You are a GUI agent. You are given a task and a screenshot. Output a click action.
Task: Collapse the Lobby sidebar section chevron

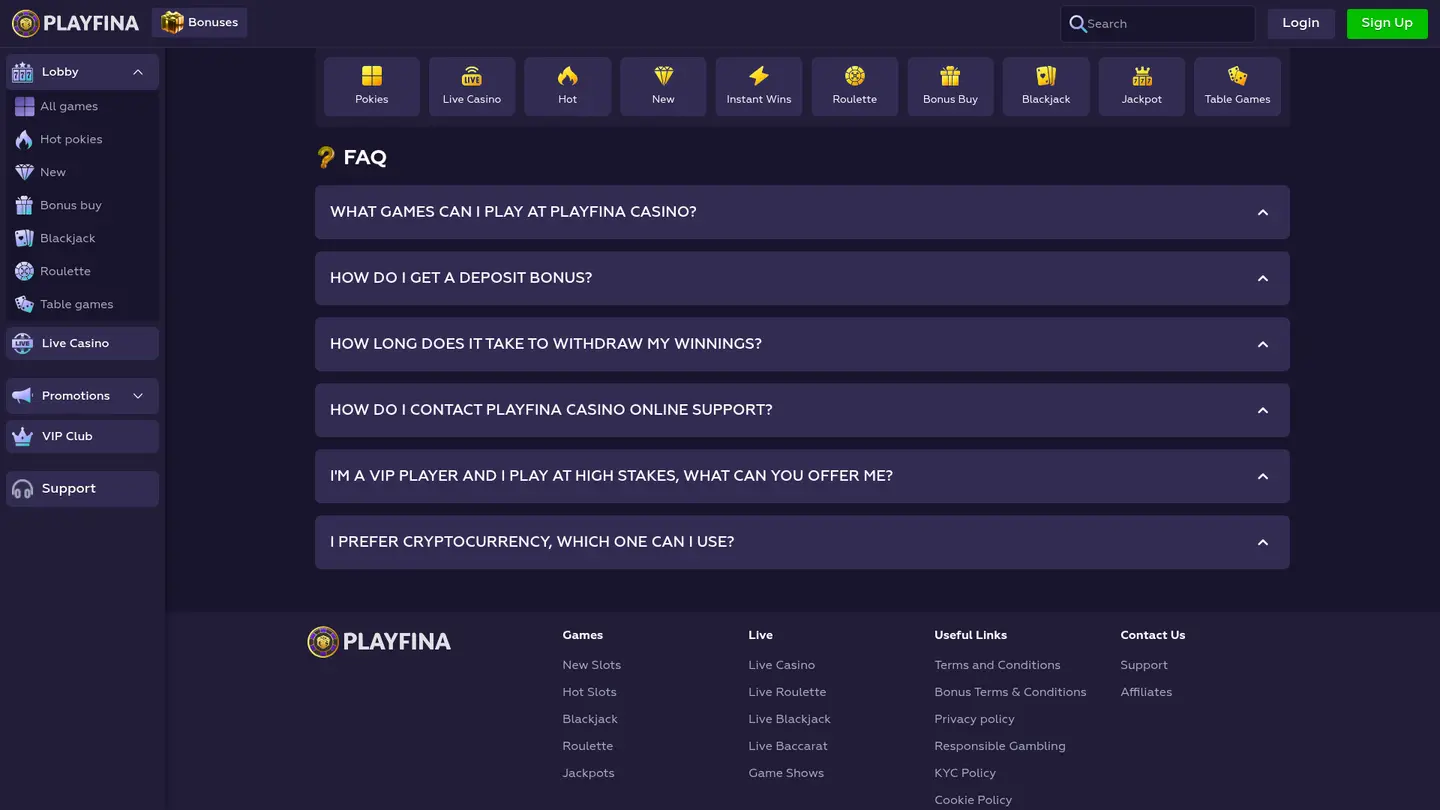(x=138, y=72)
